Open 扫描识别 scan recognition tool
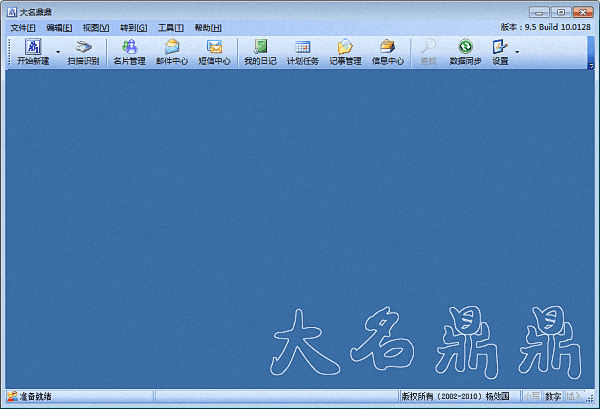The width and height of the screenshot is (600, 409). (x=83, y=47)
